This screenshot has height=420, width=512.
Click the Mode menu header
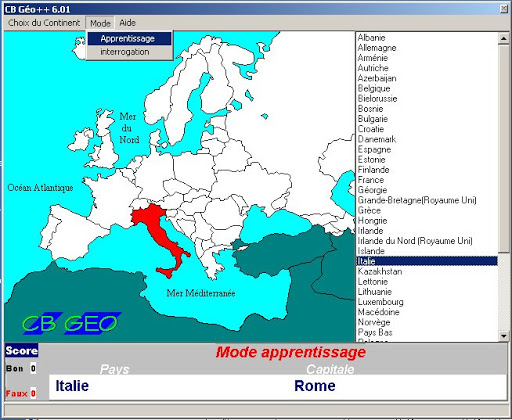click(100, 23)
